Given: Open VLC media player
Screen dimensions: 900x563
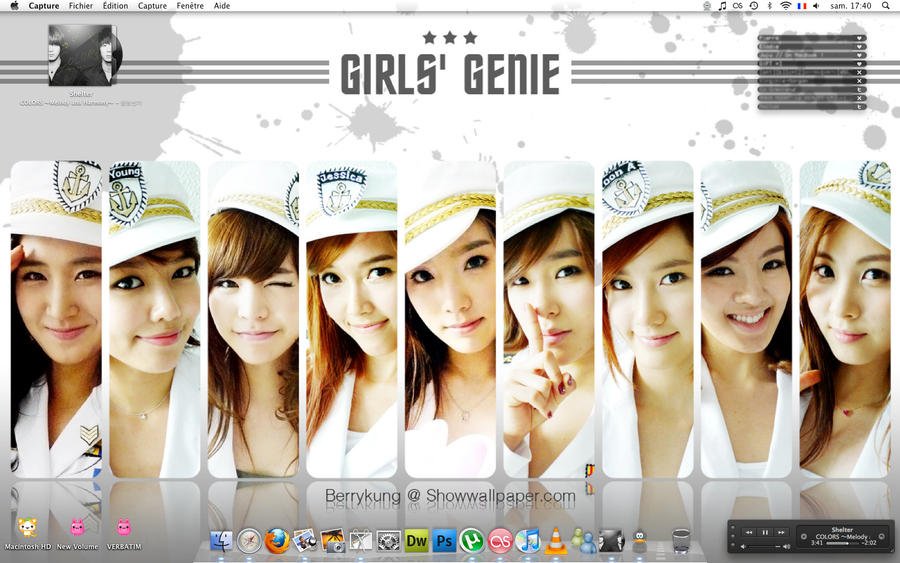Looking at the screenshot, I should coord(555,542).
